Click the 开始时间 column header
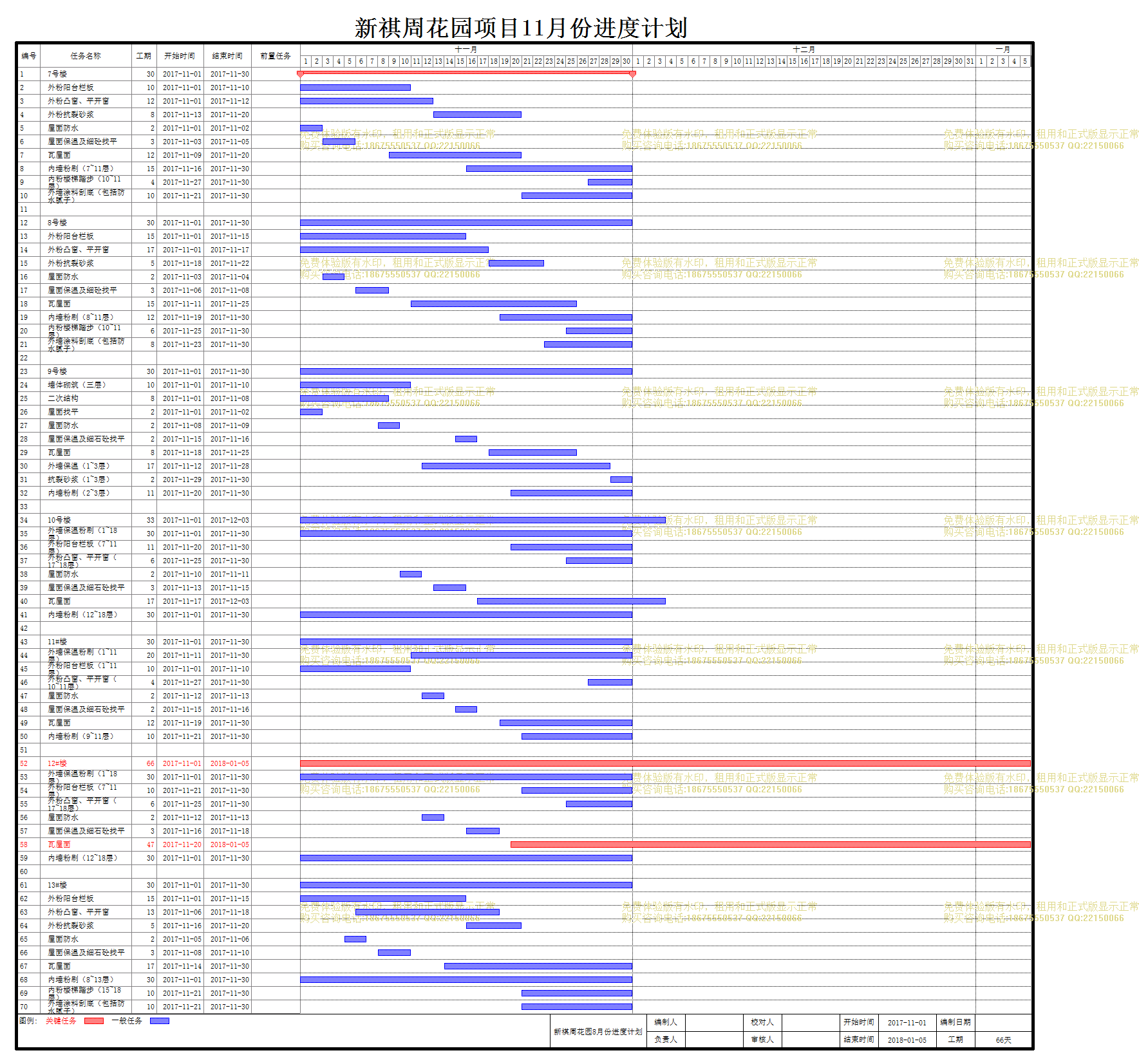This screenshot has height=1064, width=1139. [x=180, y=56]
